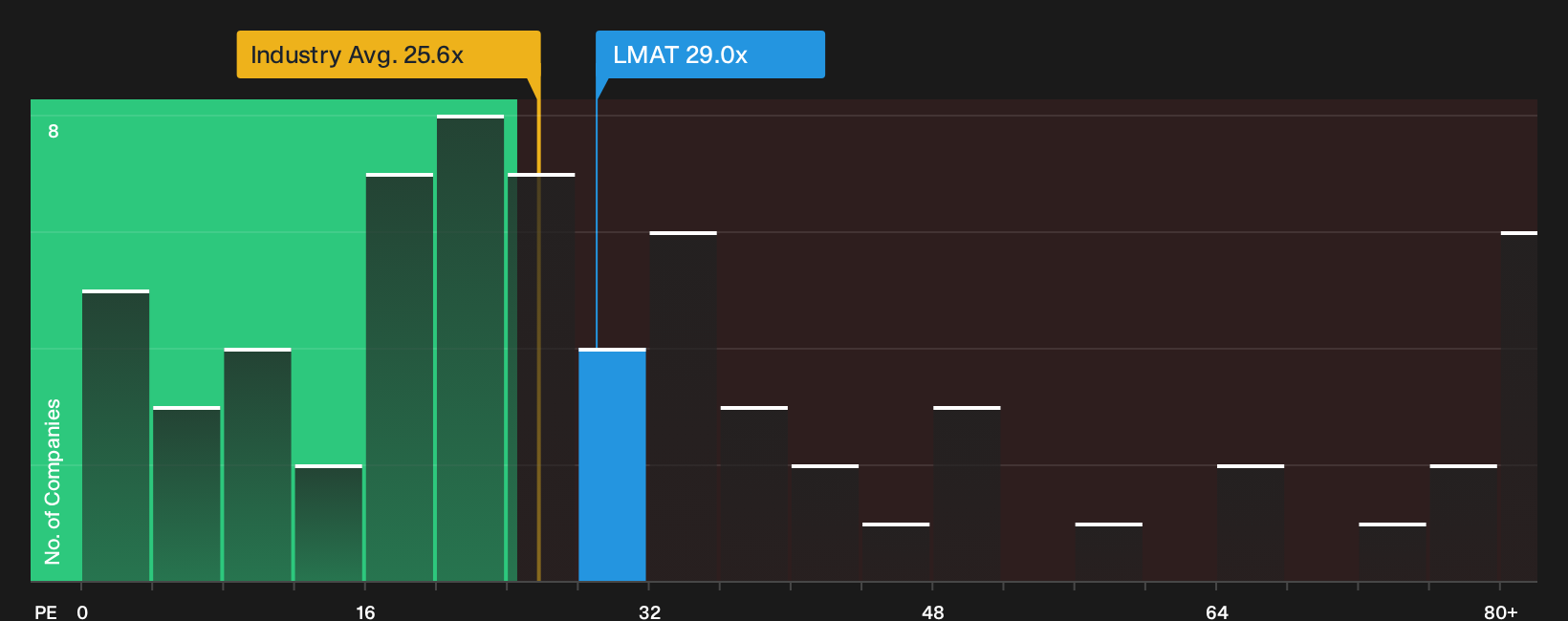Click the shortest green bar left of 16
1568x621 pixels.
pos(329,523)
